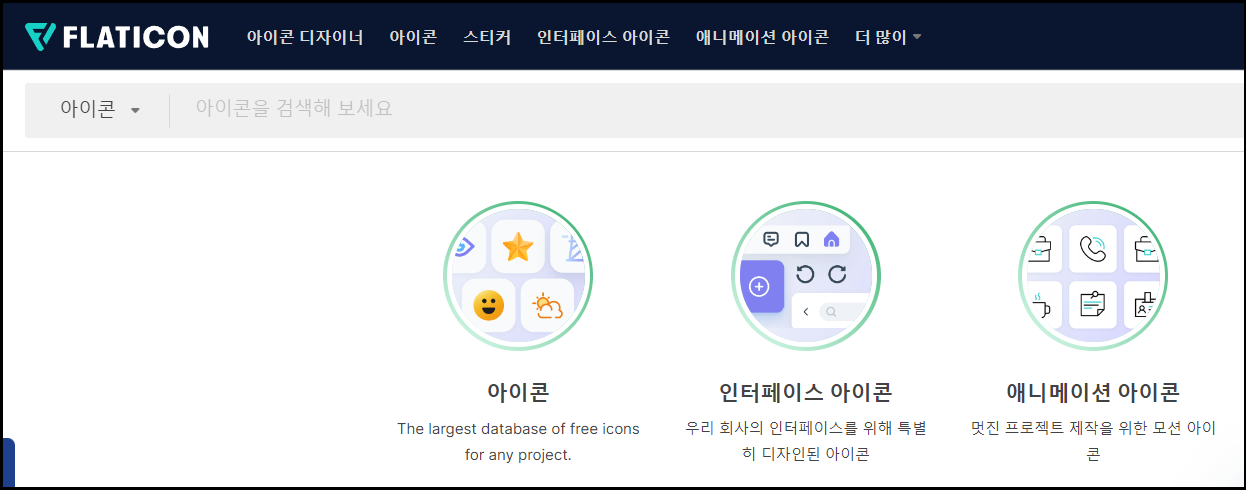Click the back chevron icon in the interface thumbnail

806,312
